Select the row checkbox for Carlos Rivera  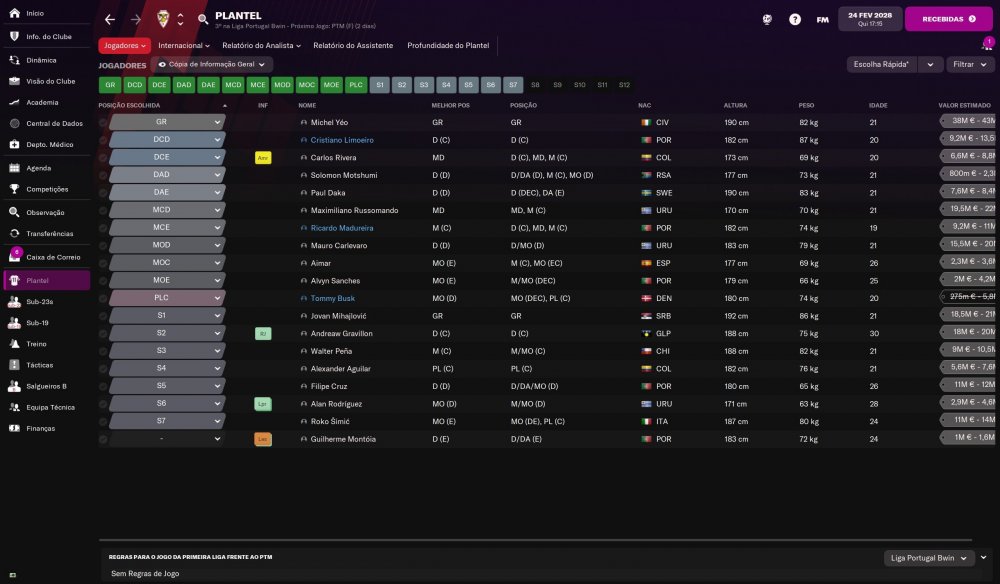pos(103,157)
